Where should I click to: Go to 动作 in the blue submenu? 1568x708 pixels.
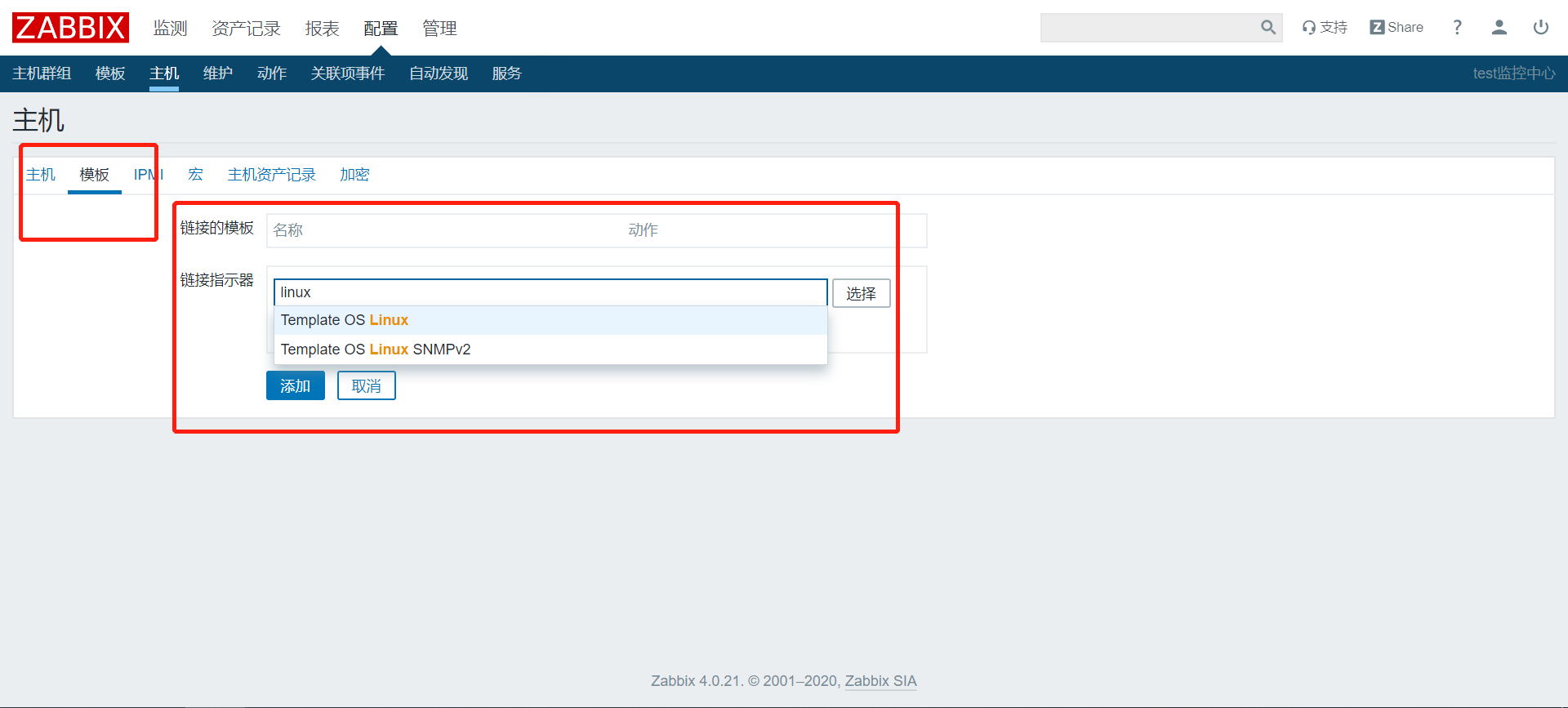pos(272,73)
